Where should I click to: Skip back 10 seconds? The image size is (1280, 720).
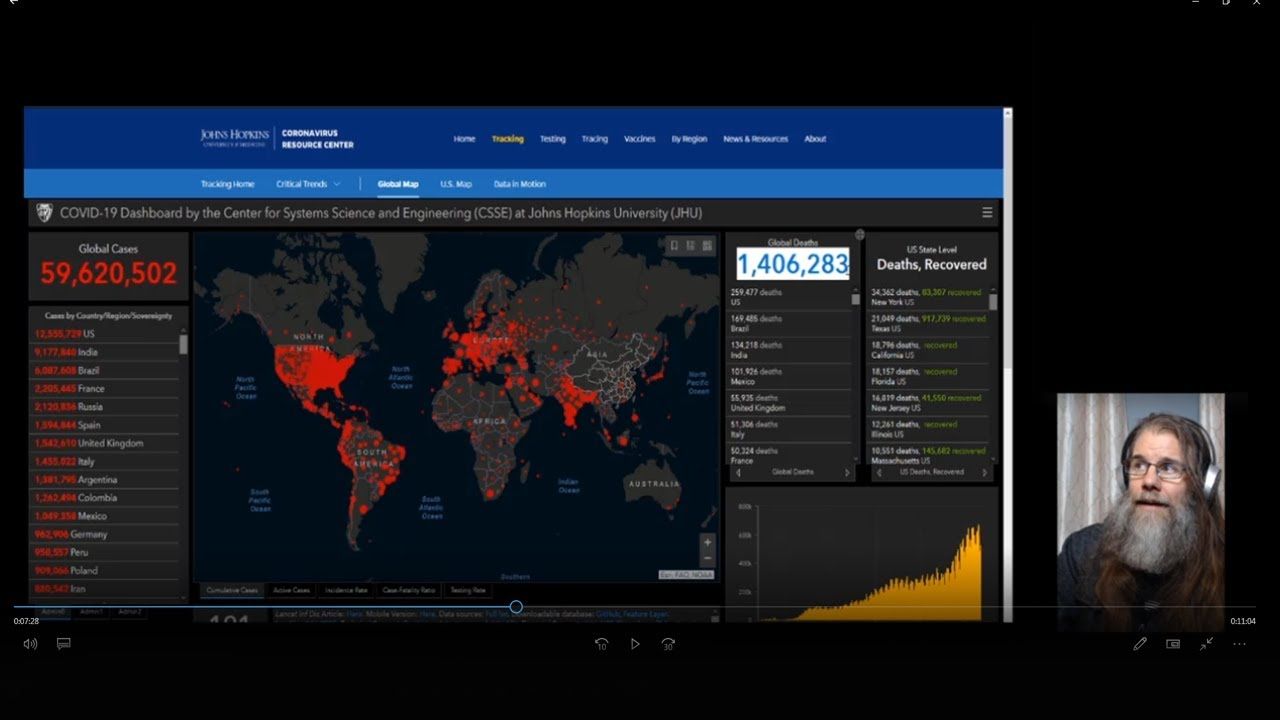point(601,644)
